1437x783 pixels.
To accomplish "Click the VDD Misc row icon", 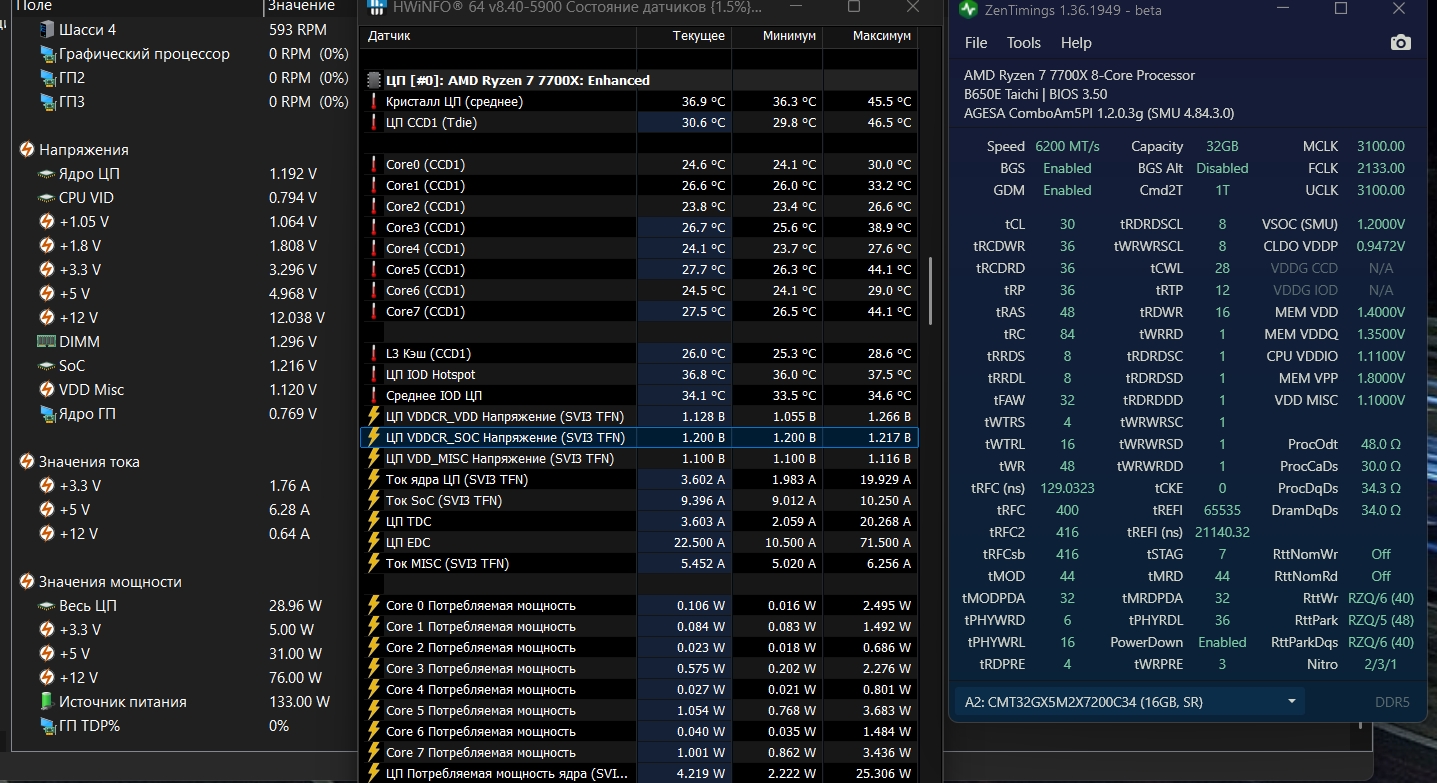I will (x=47, y=390).
